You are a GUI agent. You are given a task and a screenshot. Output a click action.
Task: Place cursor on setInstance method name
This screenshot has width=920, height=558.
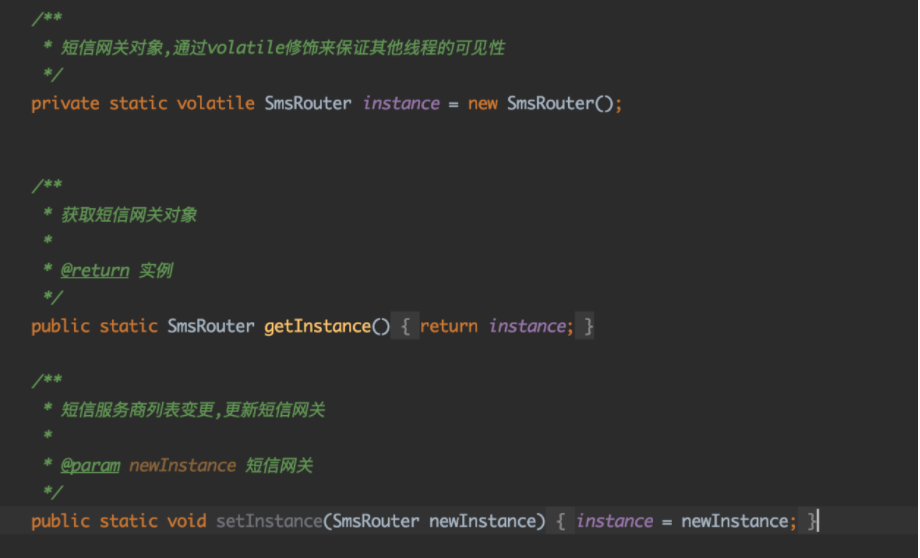(x=269, y=520)
